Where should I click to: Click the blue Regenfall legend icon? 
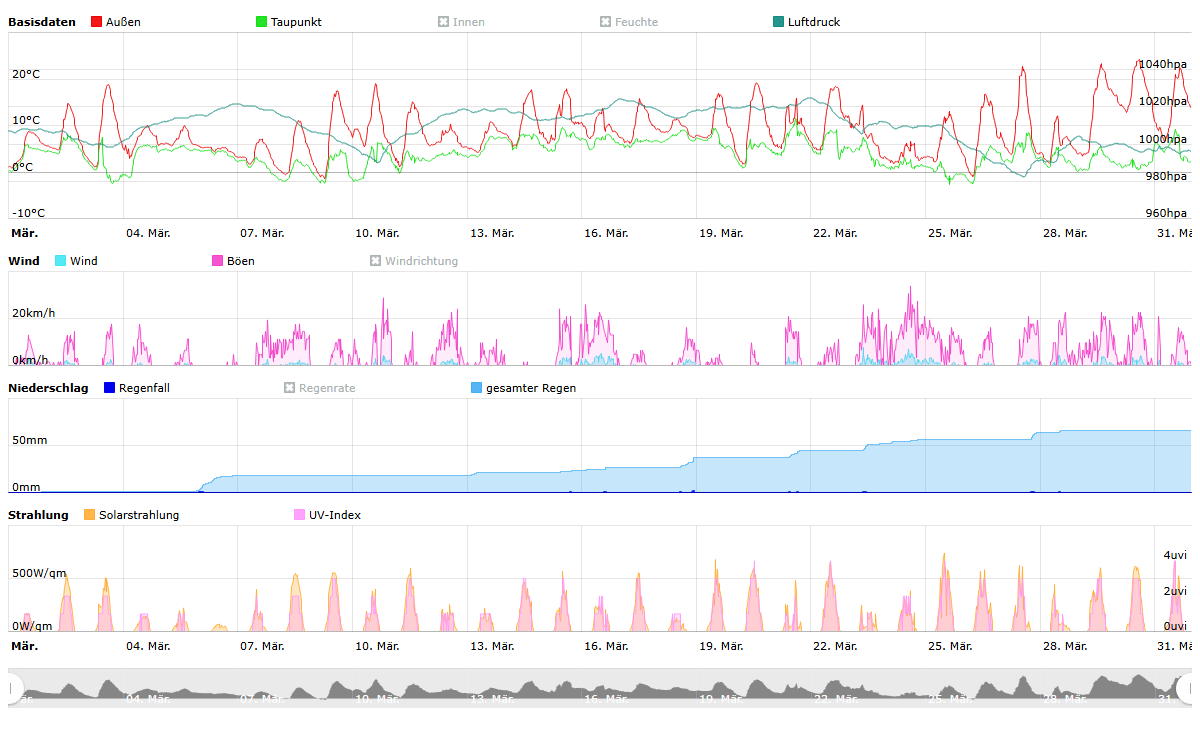[110, 388]
